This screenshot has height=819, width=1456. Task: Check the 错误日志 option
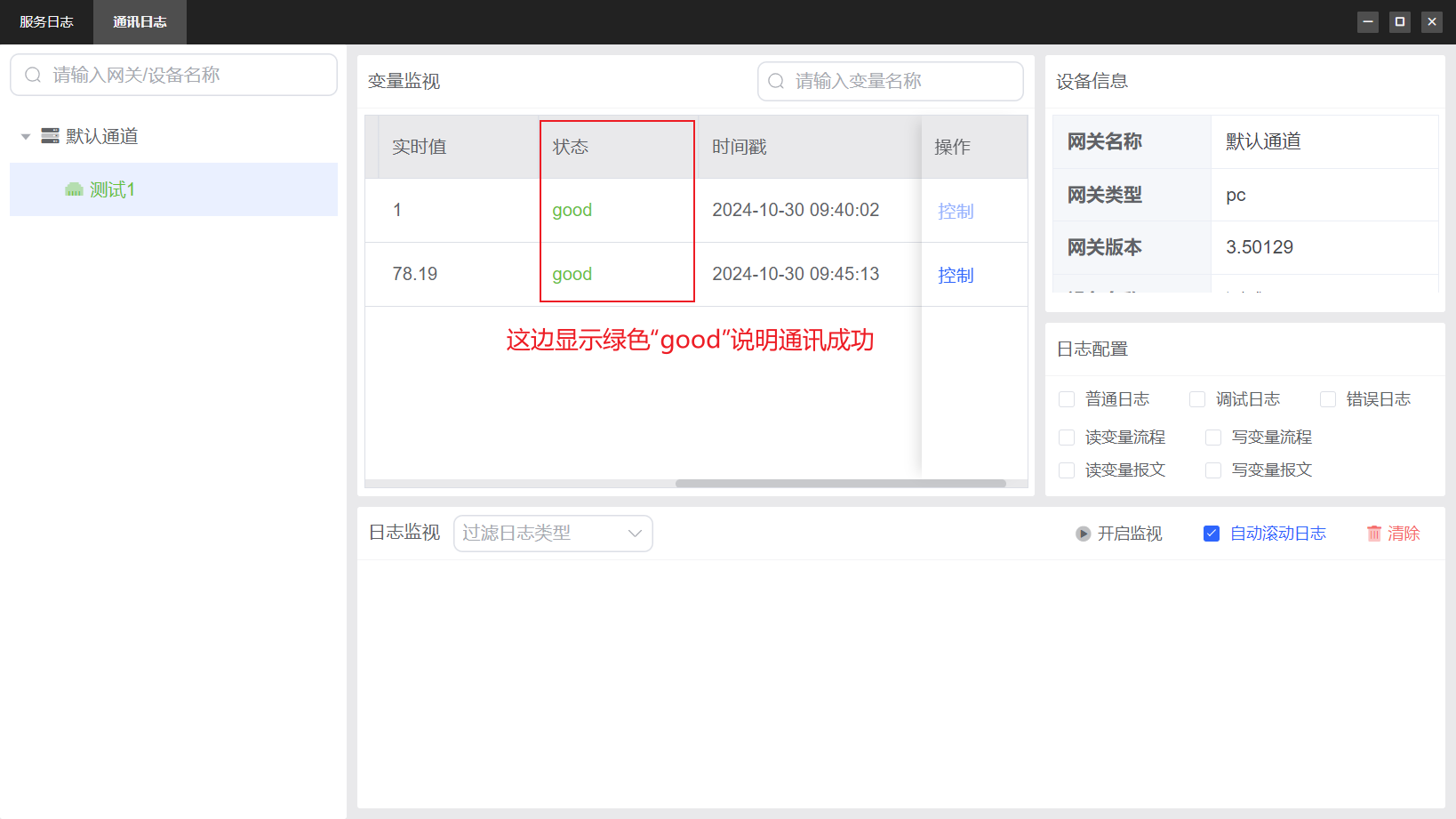click(1328, 399)
